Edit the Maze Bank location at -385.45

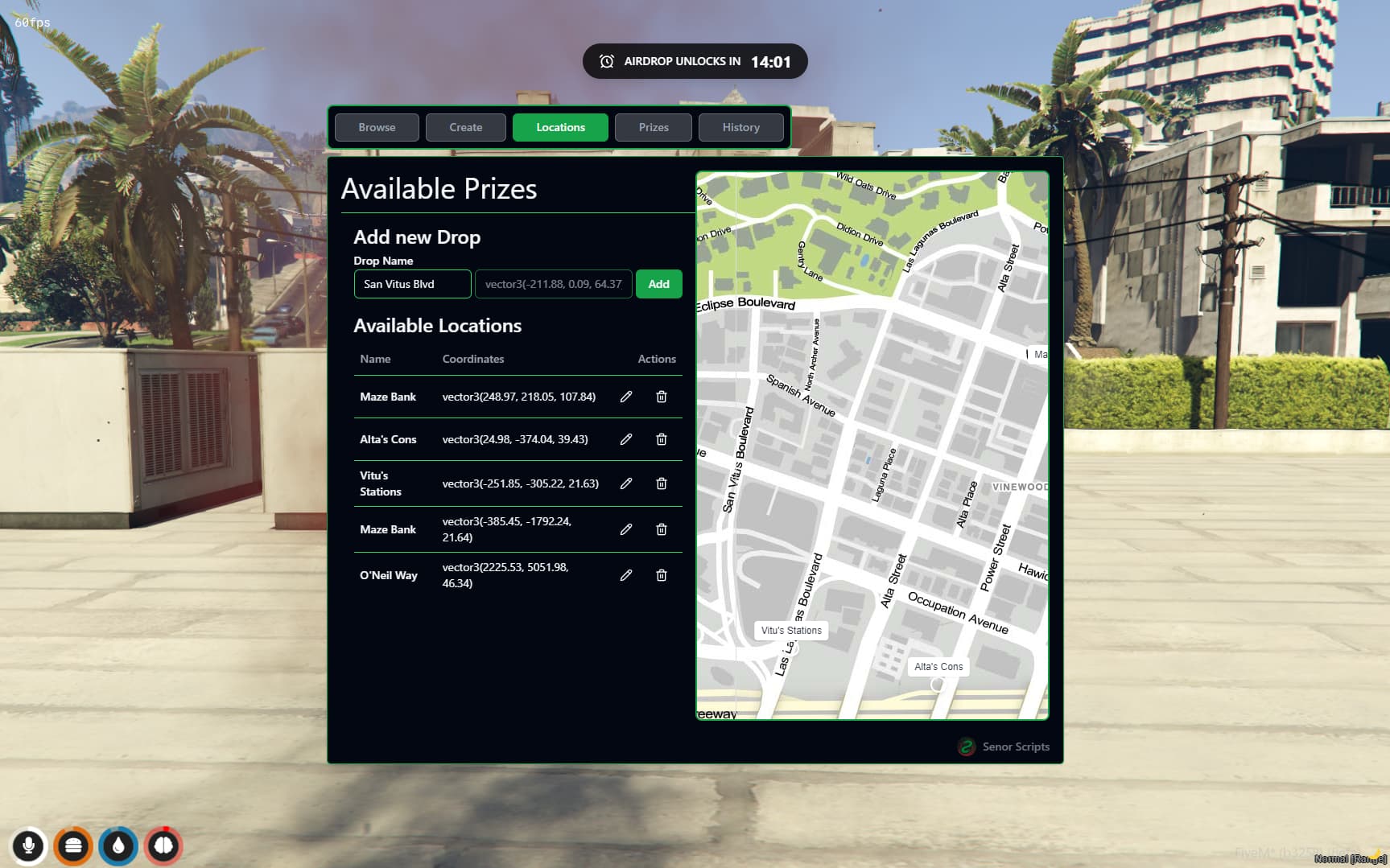point(626,529)
